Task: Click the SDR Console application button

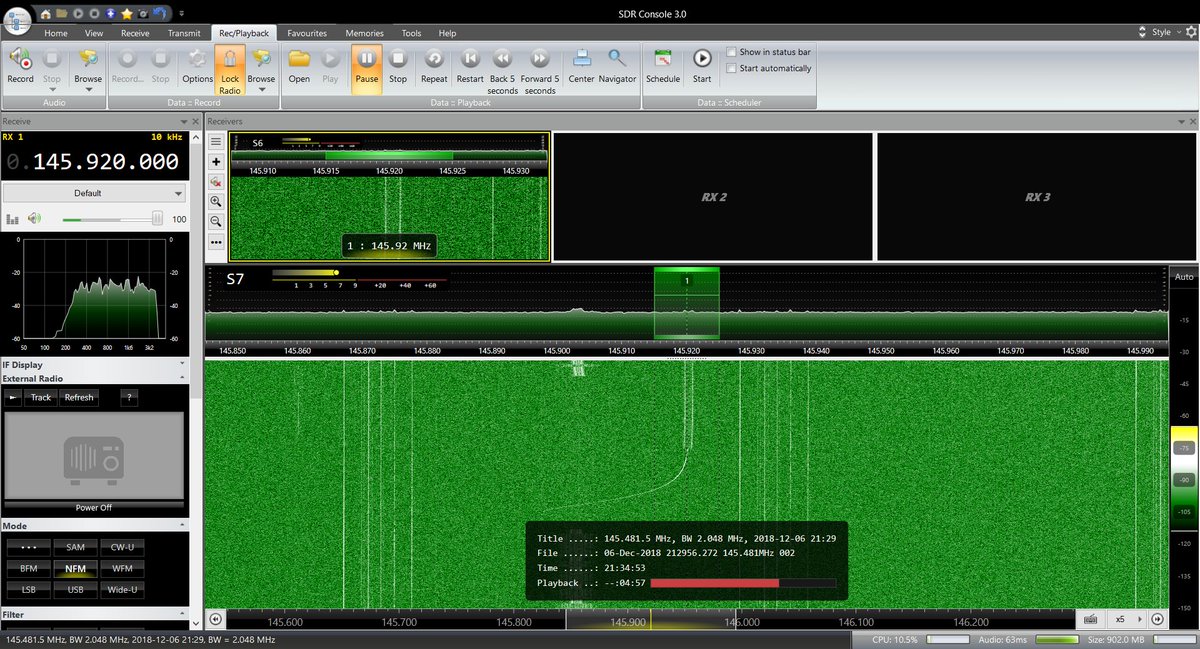Action: pos(17,21)
